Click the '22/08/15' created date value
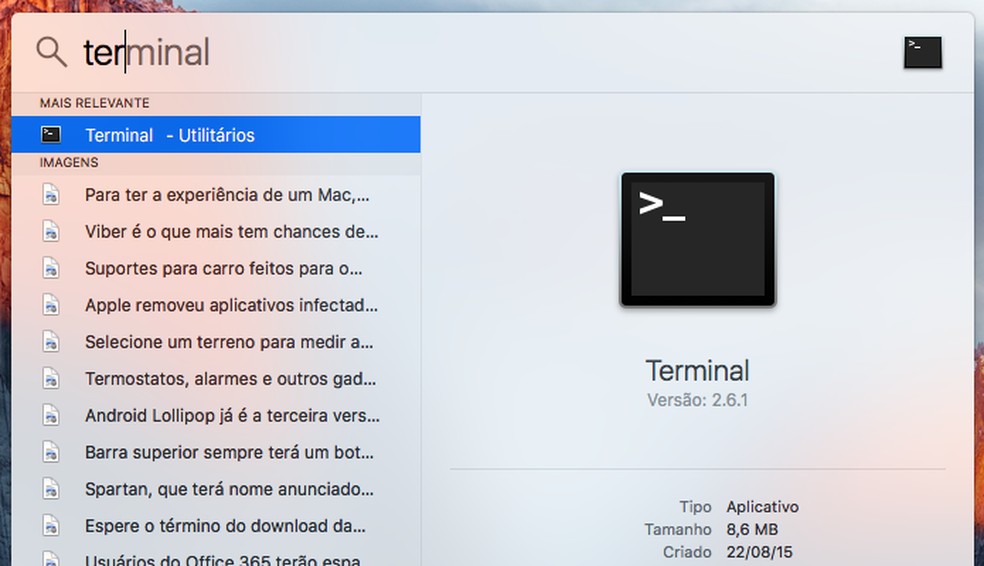Screen dimensions: 984x566 (x=759, y=552)
